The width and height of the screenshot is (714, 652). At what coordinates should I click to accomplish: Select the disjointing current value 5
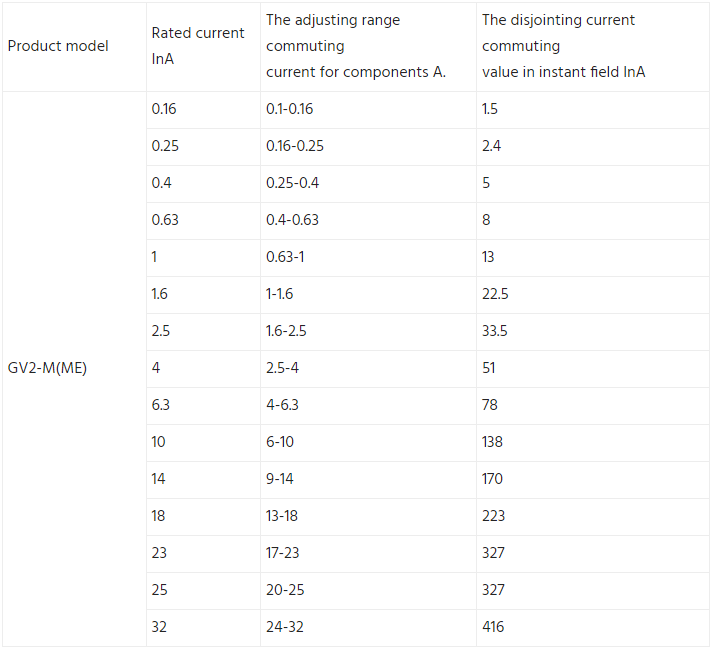[x=592, y=183]
